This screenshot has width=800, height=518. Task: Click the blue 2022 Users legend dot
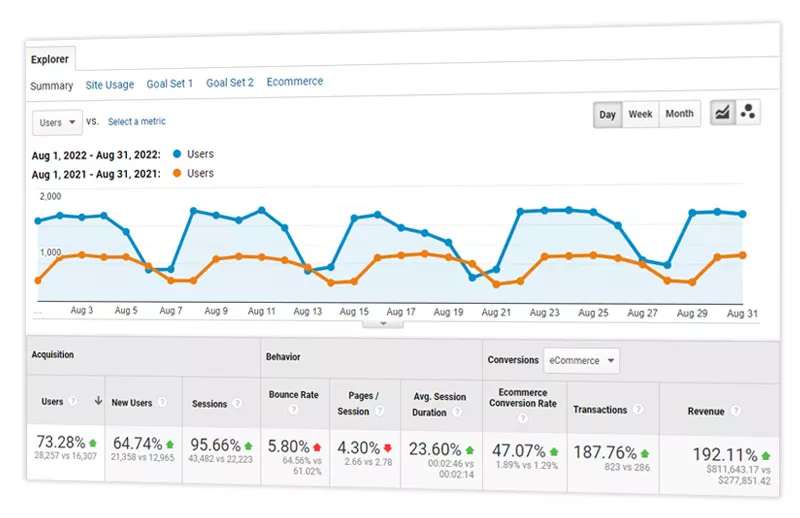coord(177,154)
